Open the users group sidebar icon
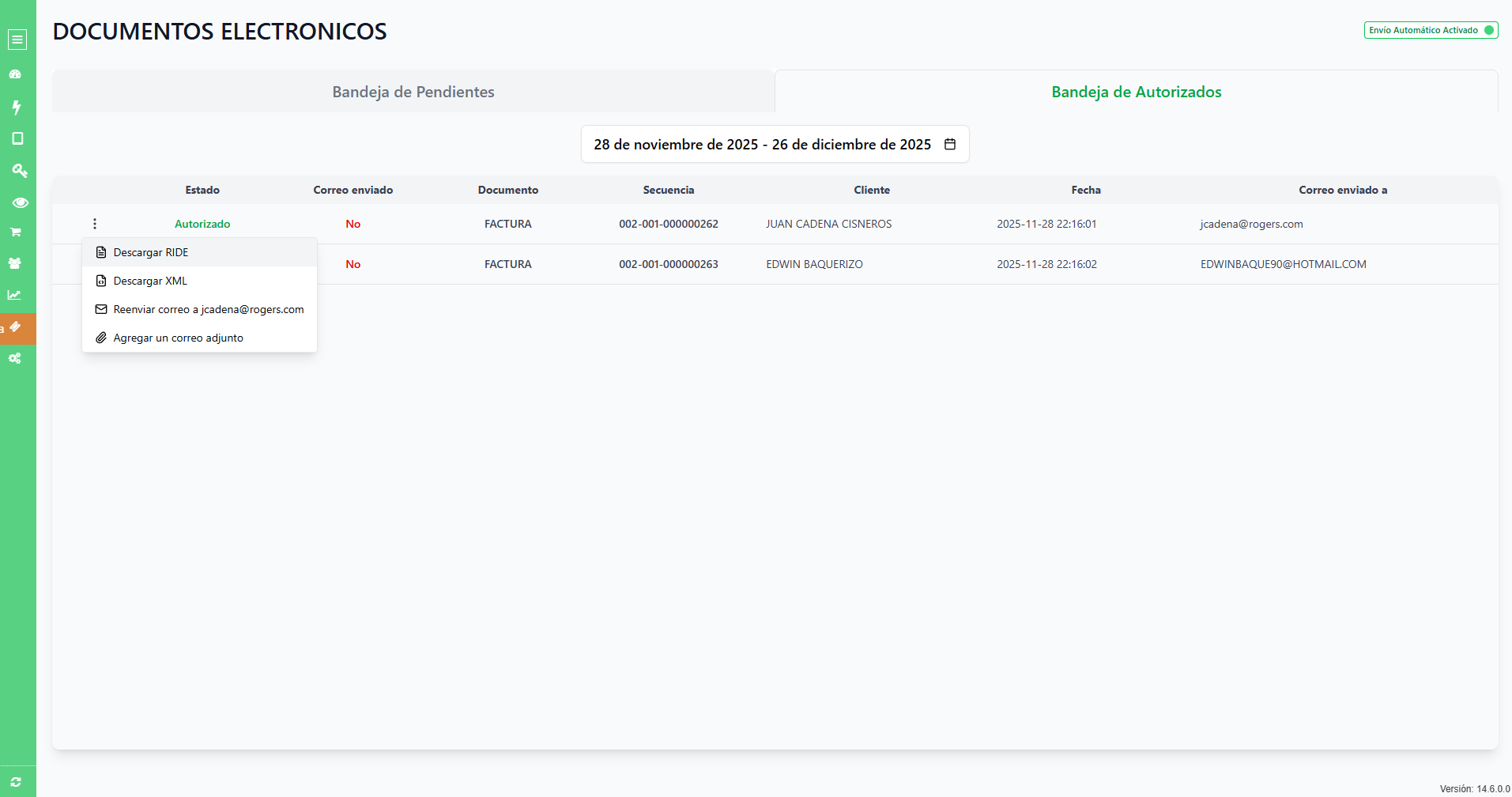1512x797 pixels. pos(15,263)
